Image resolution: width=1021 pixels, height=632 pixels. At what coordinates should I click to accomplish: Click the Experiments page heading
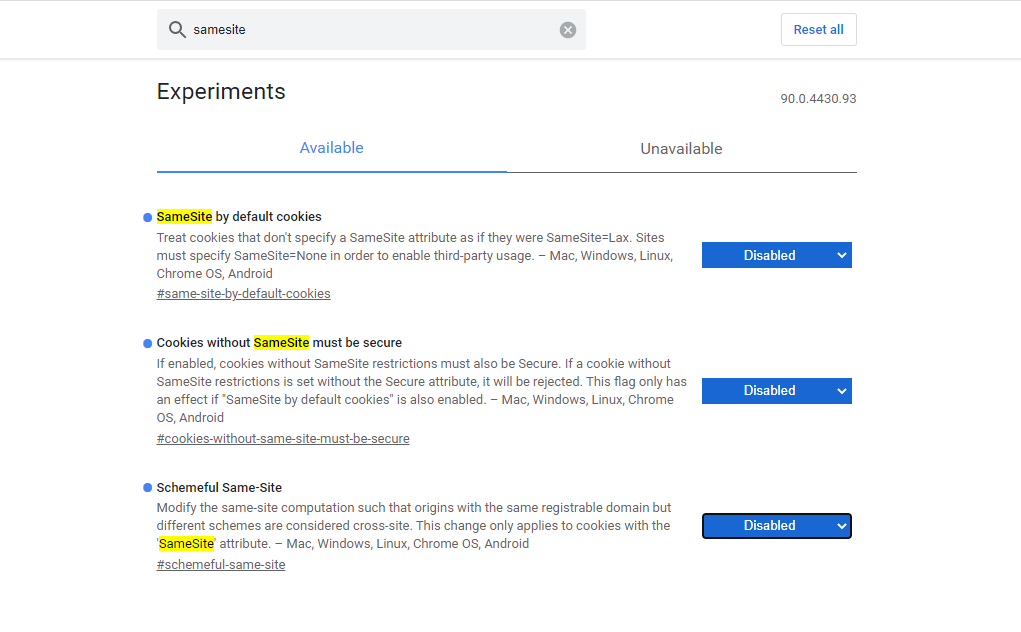[x=221, y=92]
